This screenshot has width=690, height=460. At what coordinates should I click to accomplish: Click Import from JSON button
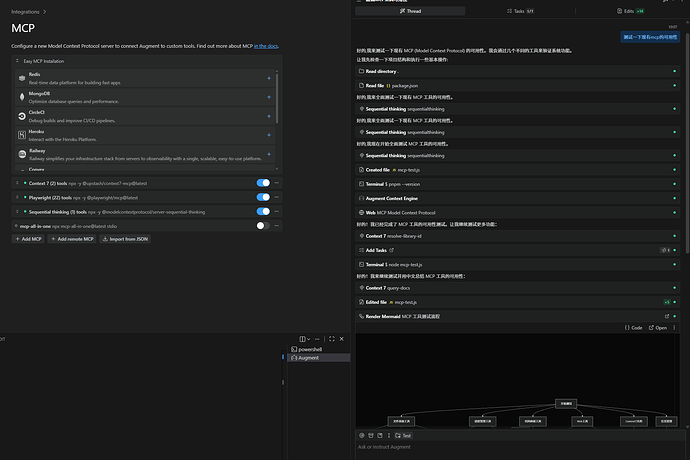125,239
